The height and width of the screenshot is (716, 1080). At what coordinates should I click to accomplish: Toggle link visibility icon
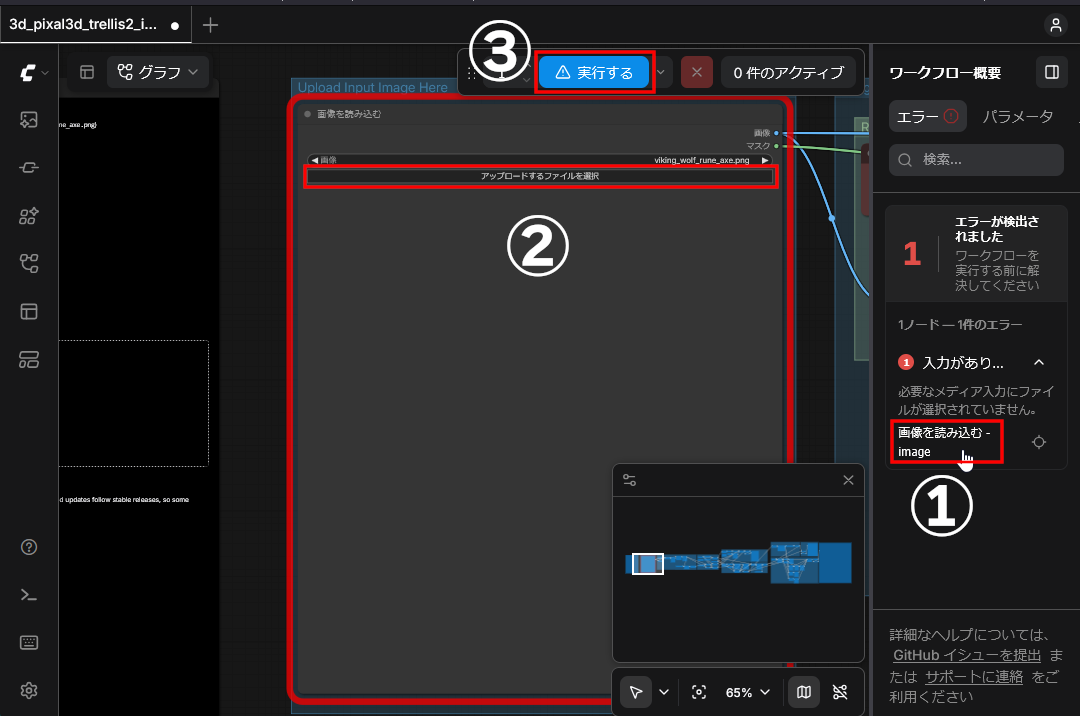[840, 692]
